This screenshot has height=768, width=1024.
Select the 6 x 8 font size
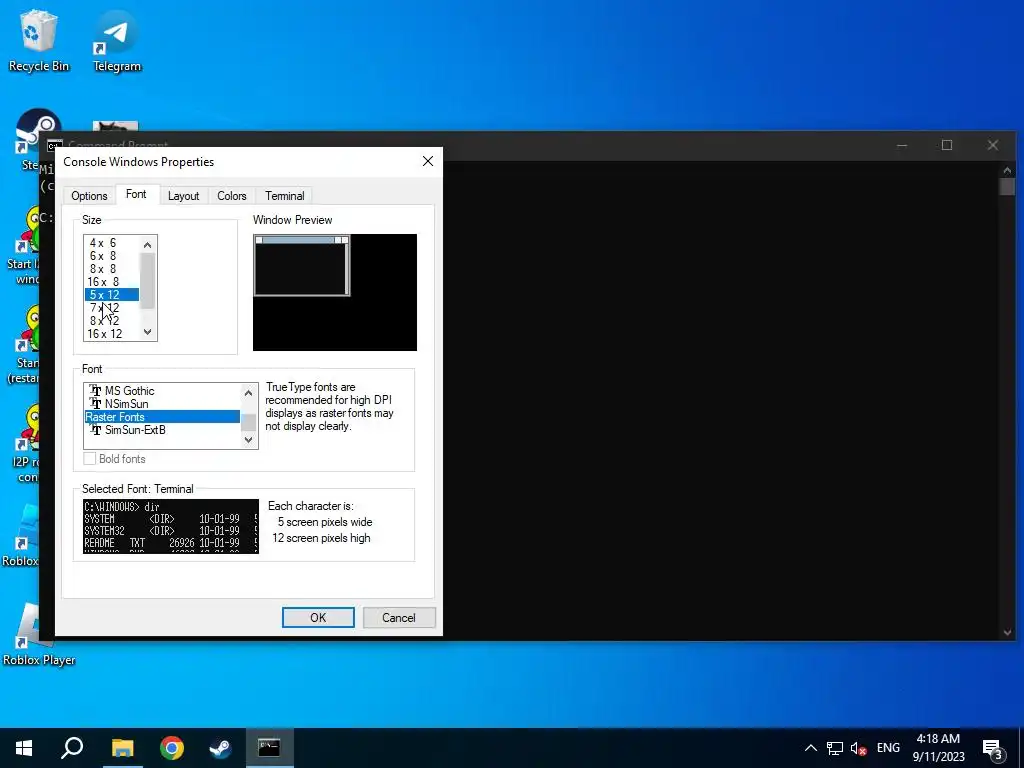coord(111,256)
